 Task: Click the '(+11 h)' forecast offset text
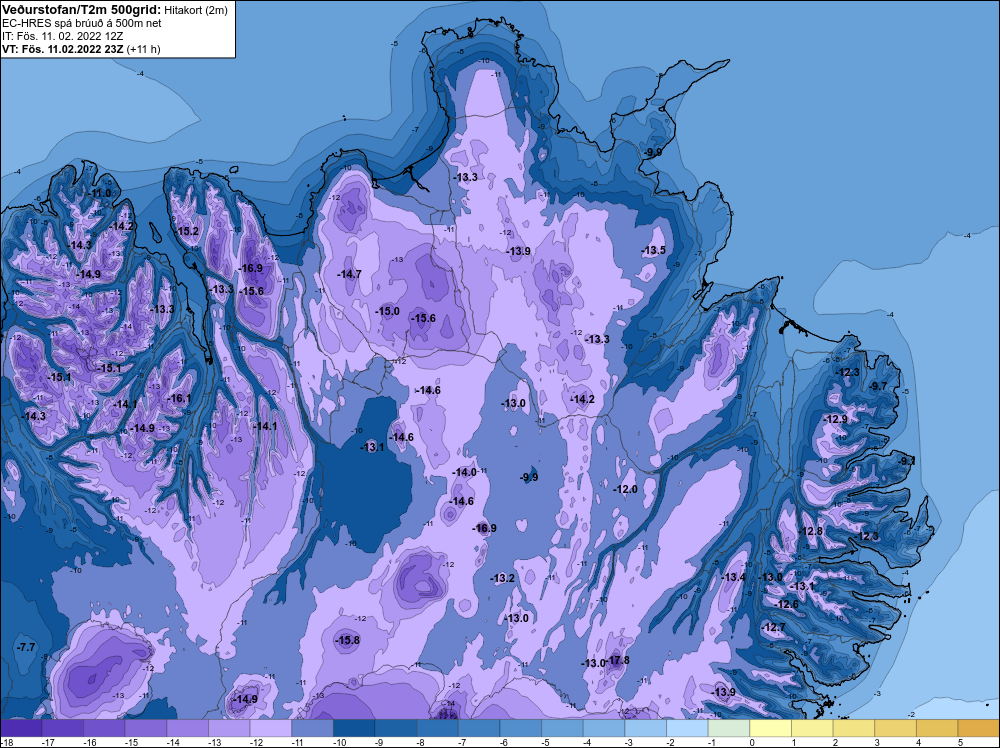point(143,49)
